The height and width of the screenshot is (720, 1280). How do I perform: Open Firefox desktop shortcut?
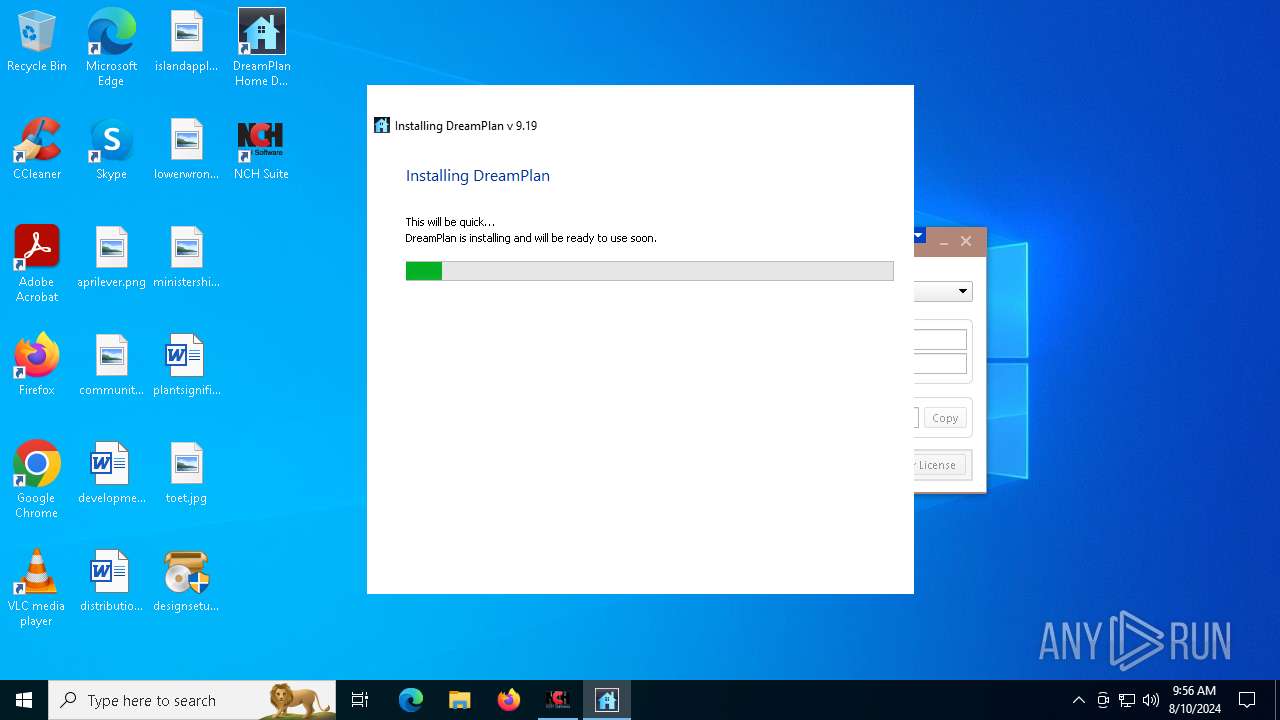pyautogui.click(x=37, y=365)
